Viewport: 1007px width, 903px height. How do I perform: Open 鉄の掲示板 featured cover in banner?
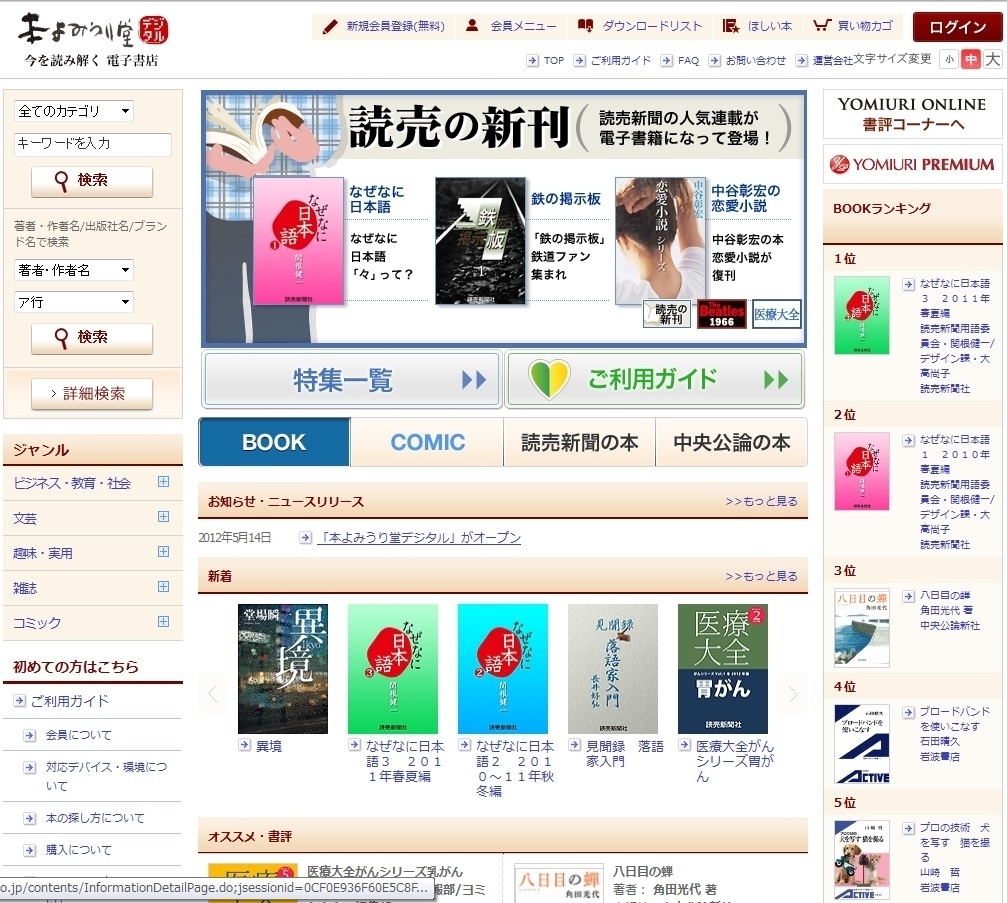(480, 240)
